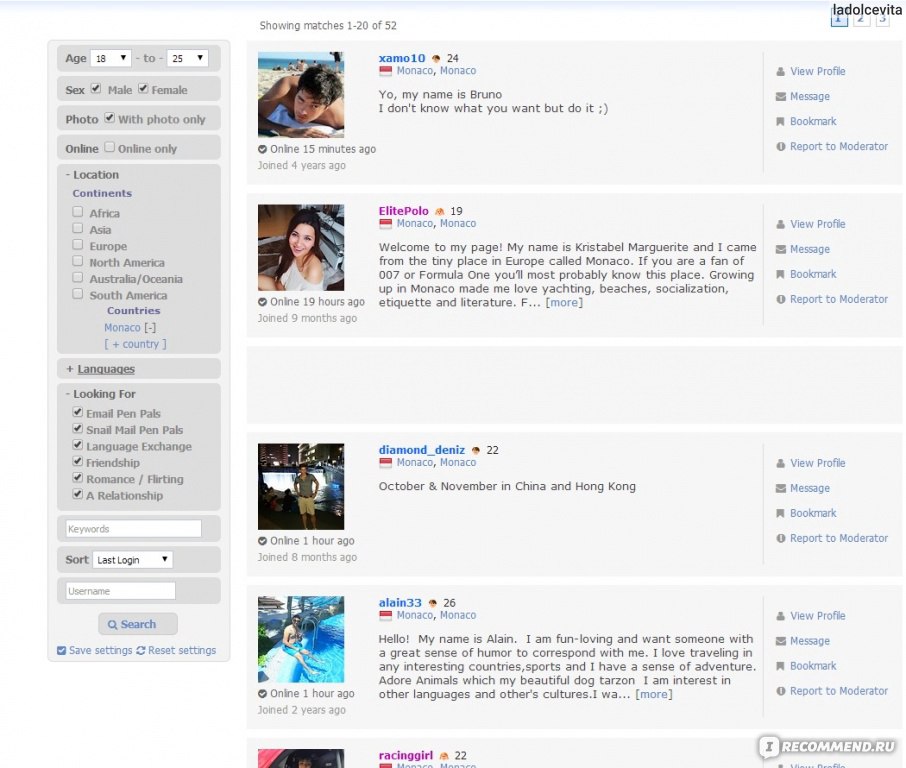Click the Report to Moderator icon for xamo10
Screen dimensions: 906x768
[781, 147]
